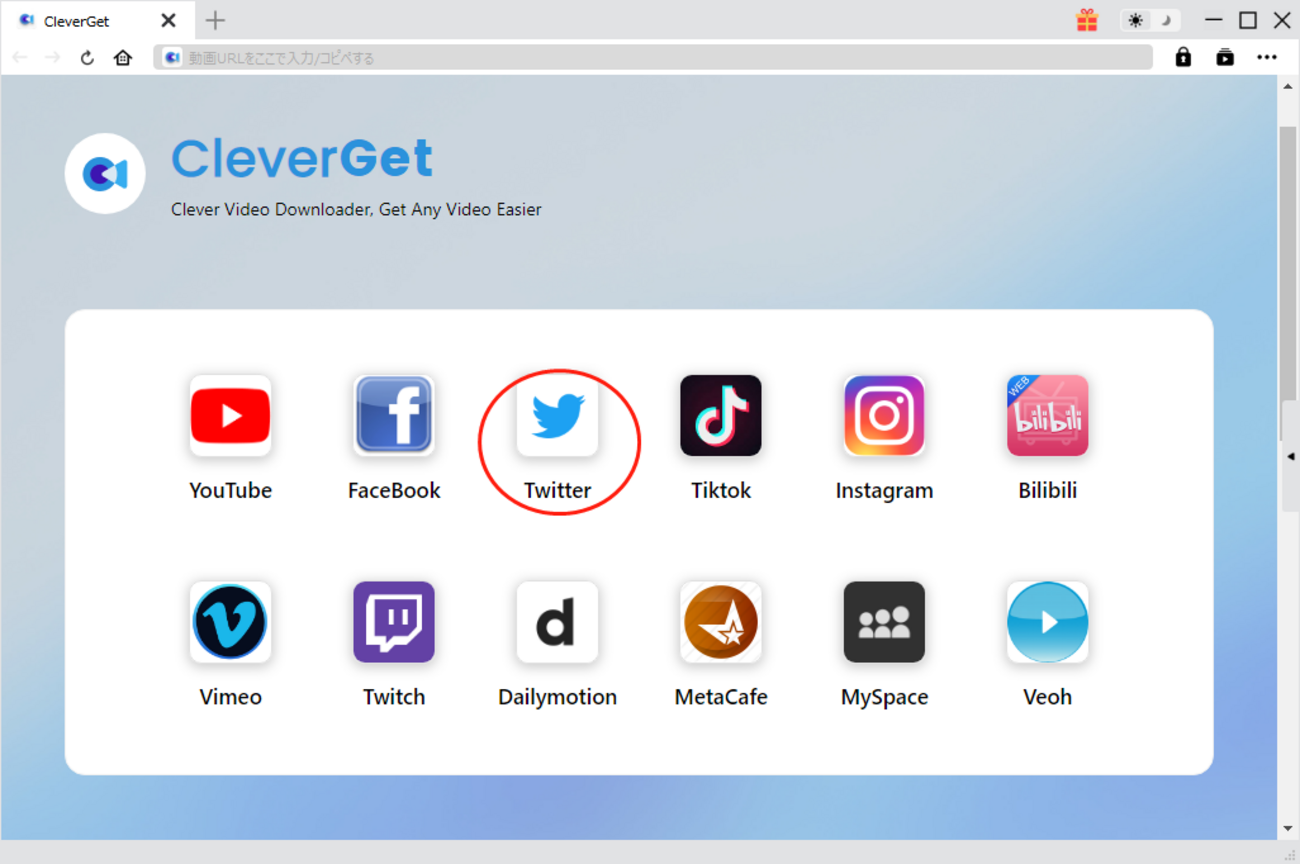Navigate forward with the right arrow
The height and width of the screenshot is (864, 1300).
53,57
